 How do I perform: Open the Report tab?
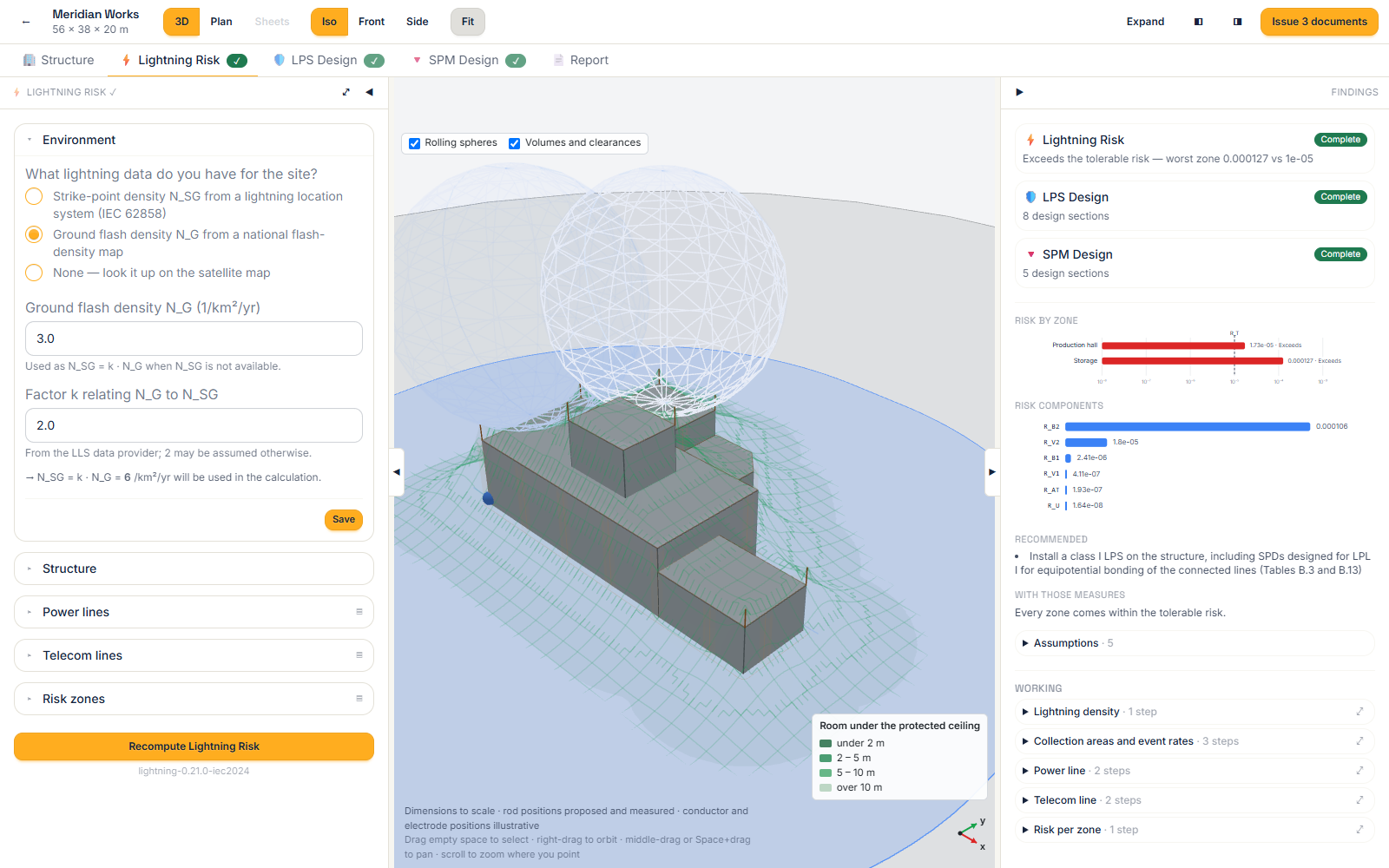coord(581,60)
